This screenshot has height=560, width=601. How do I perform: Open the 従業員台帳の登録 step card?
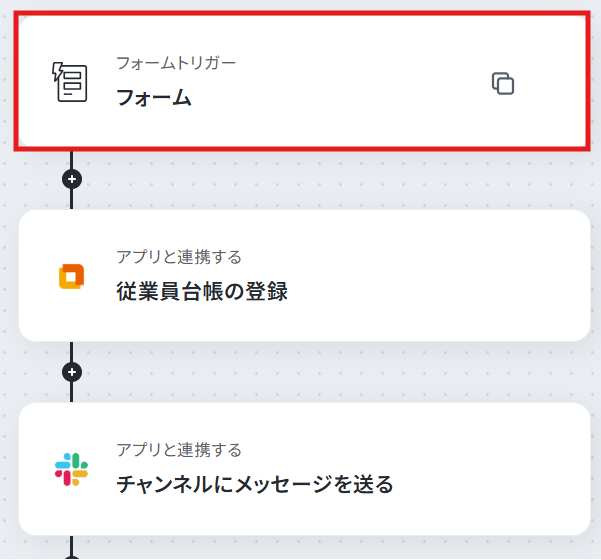point(304,275)
